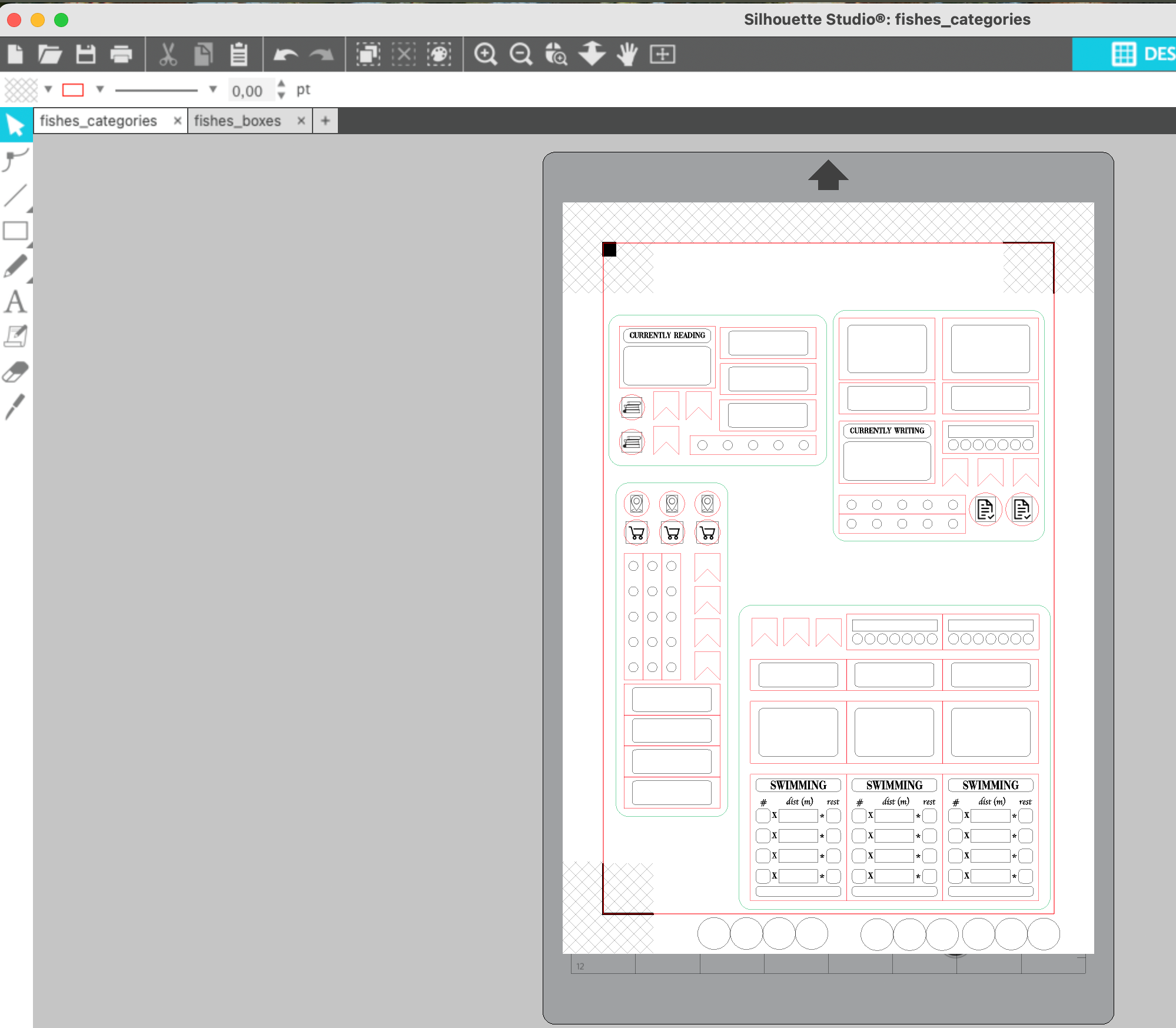The width and height of the screenshot is (1176, 1028).
Task: Switch to the fishes_boxes tab
Action: point(238,121)
